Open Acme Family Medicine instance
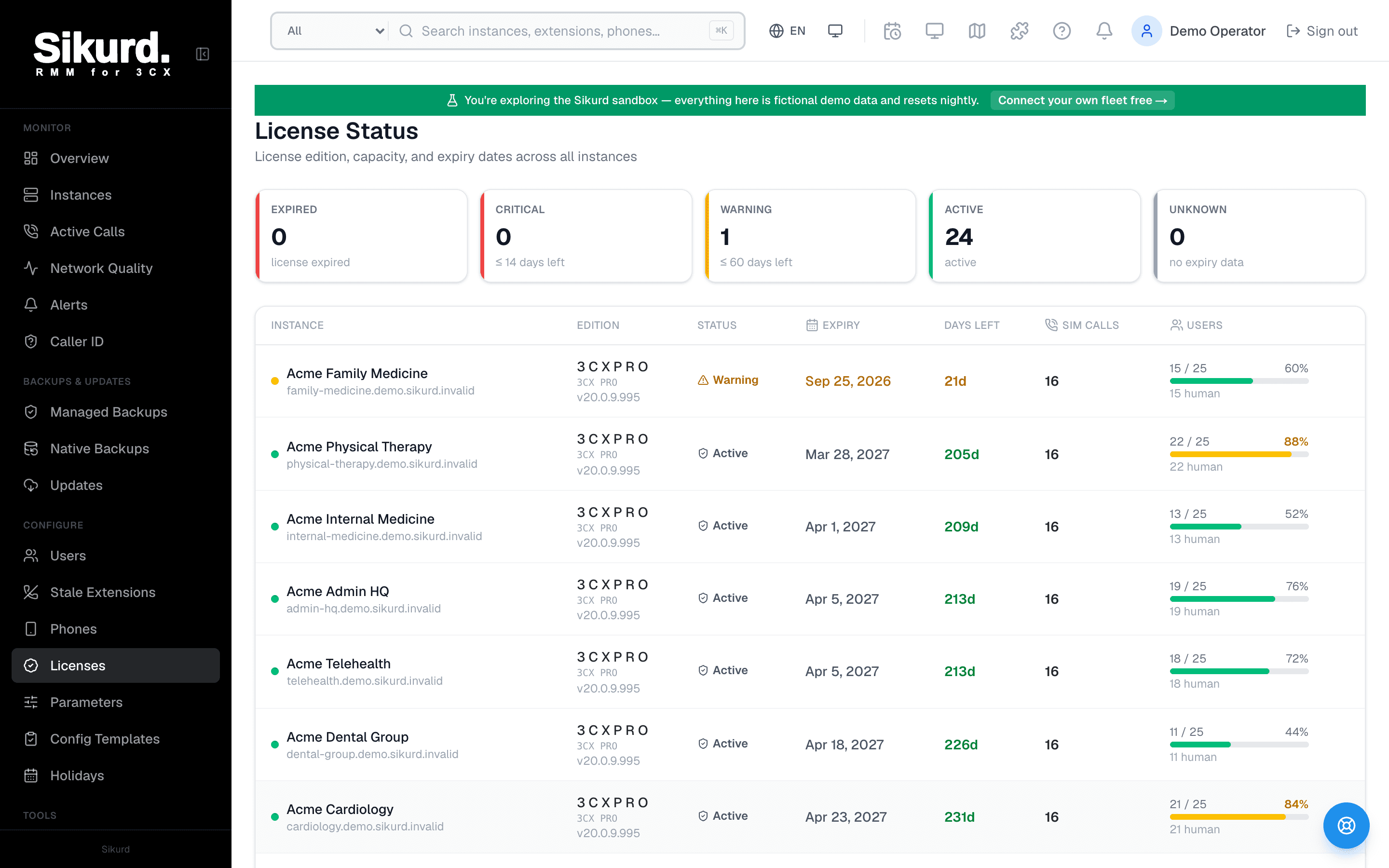 point(357,374)
